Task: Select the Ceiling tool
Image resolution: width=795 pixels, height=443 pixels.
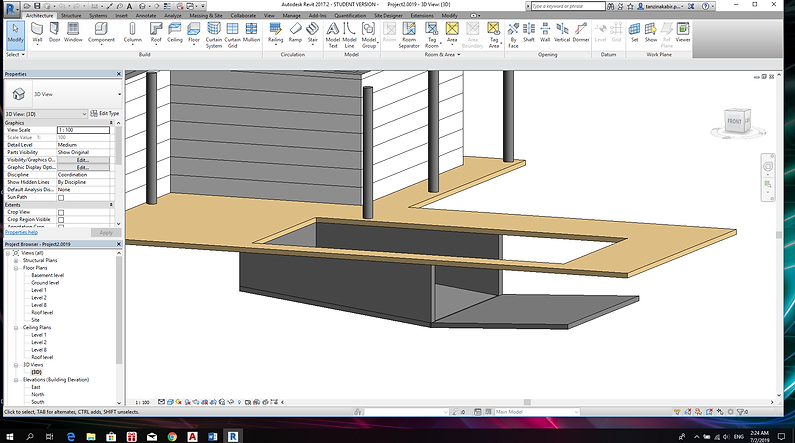Action: (174, 32)
